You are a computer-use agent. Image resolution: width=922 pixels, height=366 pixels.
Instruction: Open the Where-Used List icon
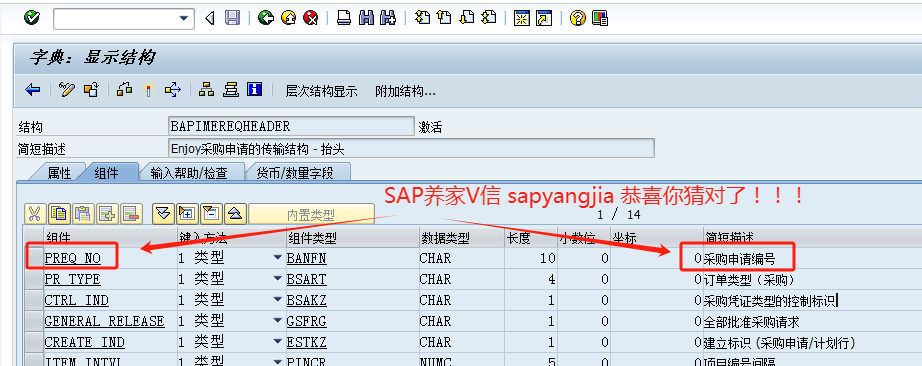(x=173, y=90)
